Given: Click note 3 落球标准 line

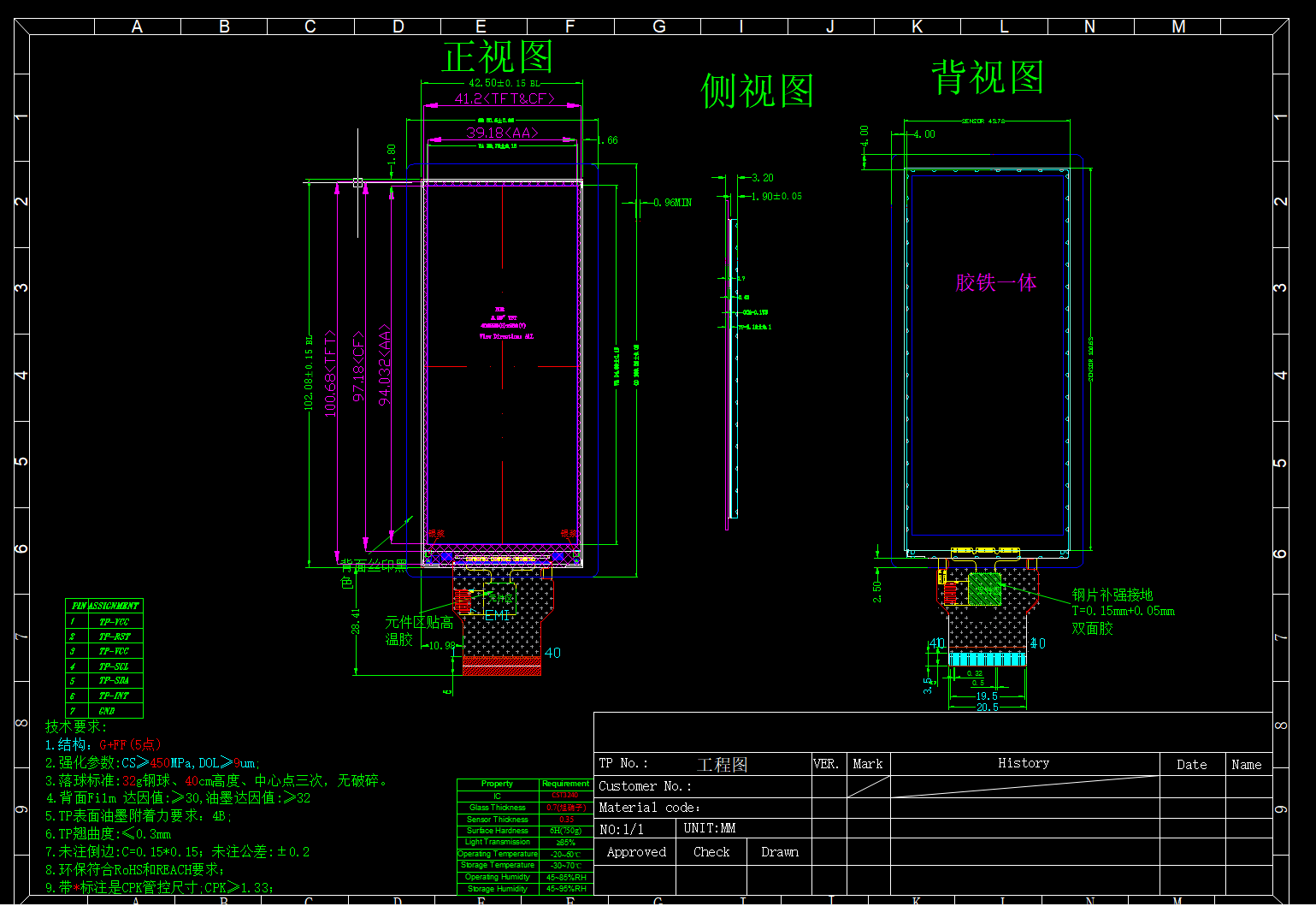Looking at the screenshot, I should pos(219,780).
